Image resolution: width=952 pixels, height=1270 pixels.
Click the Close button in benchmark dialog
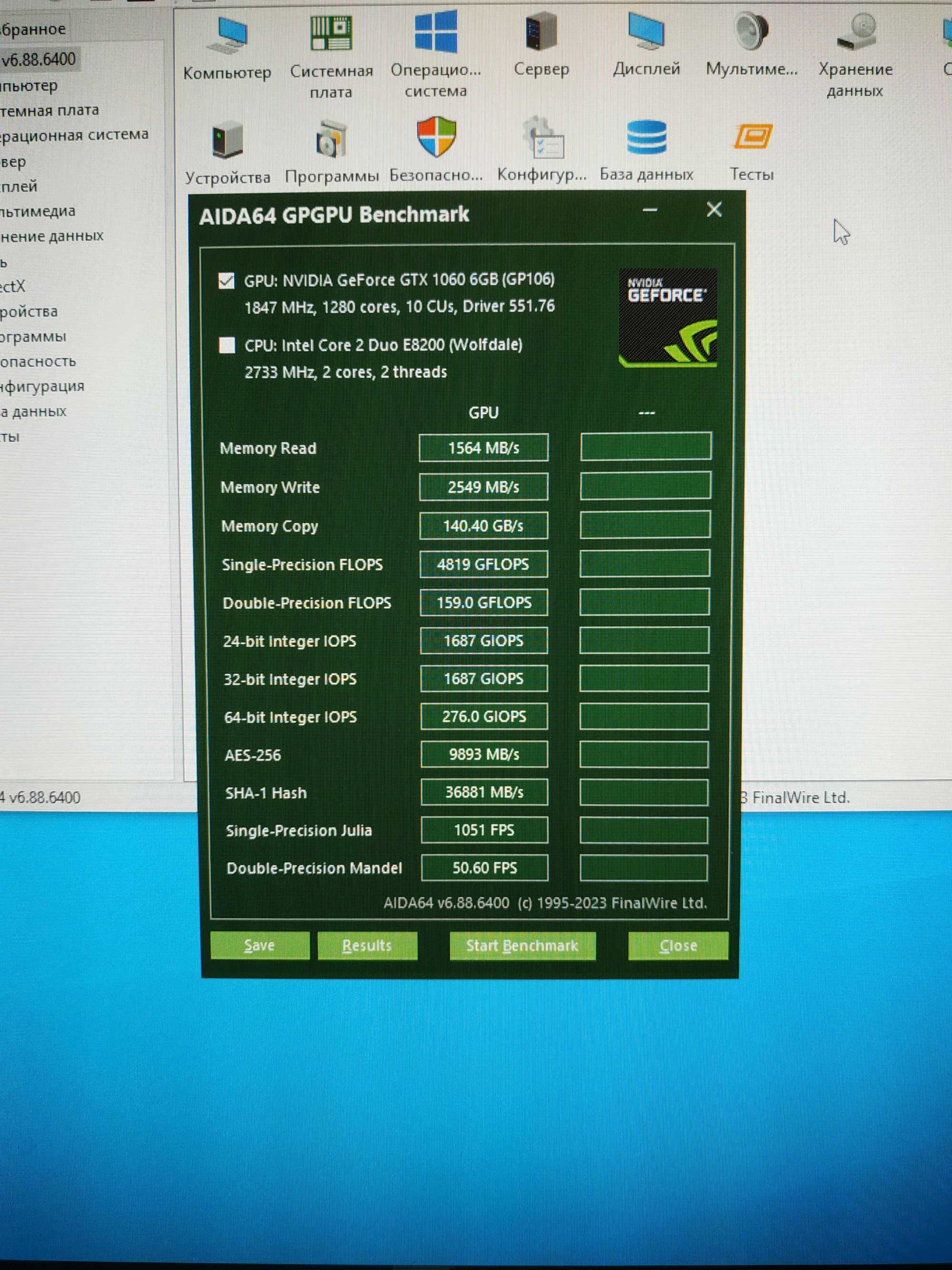pyautogui.click(x=678, y=946)
